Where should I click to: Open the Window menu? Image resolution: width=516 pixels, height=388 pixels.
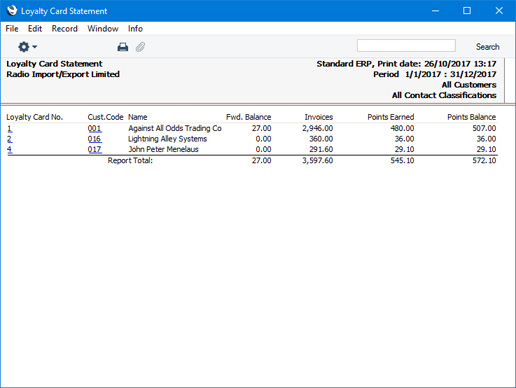click(x=103, y=29)
